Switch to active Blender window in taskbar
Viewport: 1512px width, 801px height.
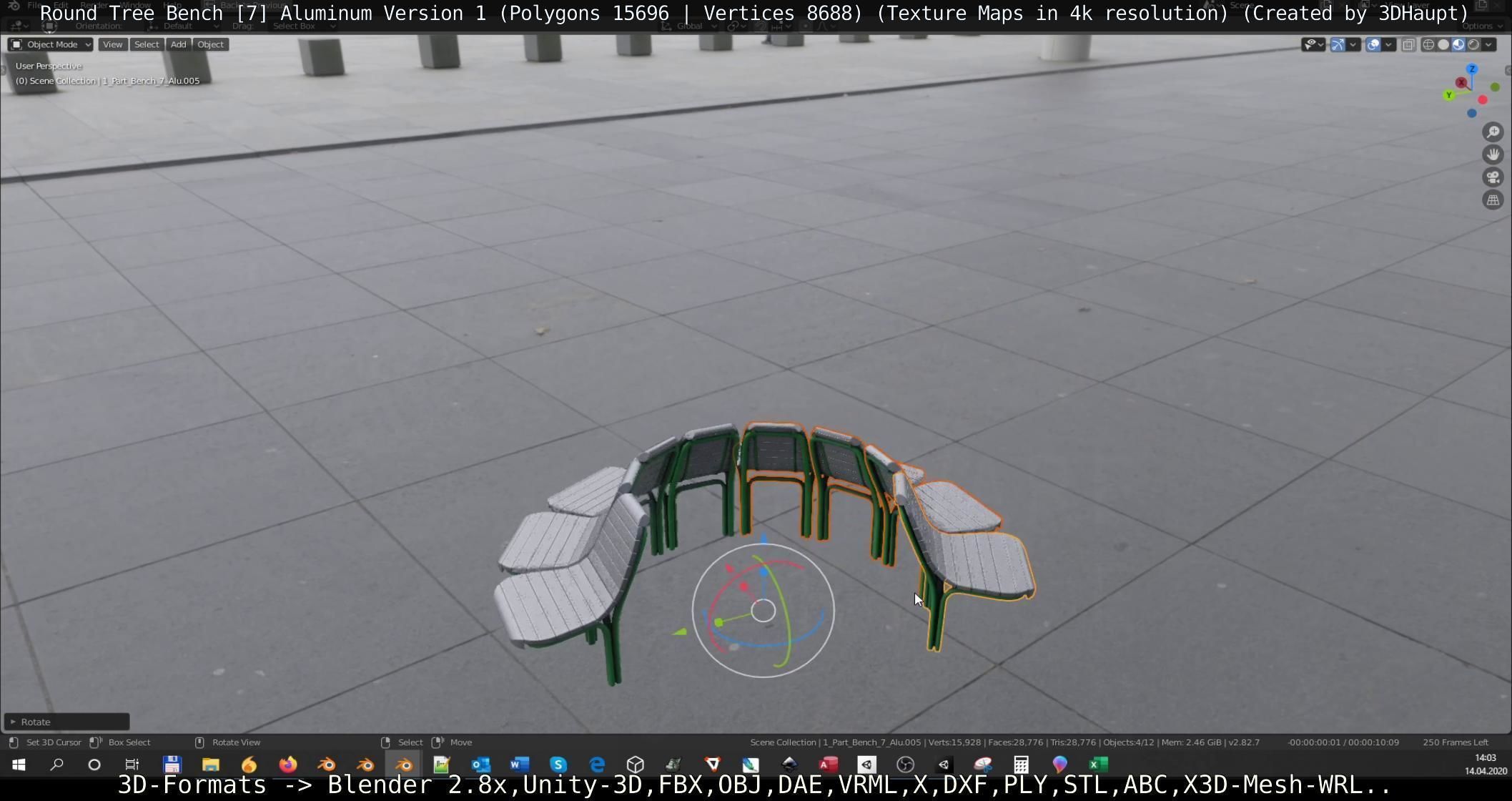(404, 765)
